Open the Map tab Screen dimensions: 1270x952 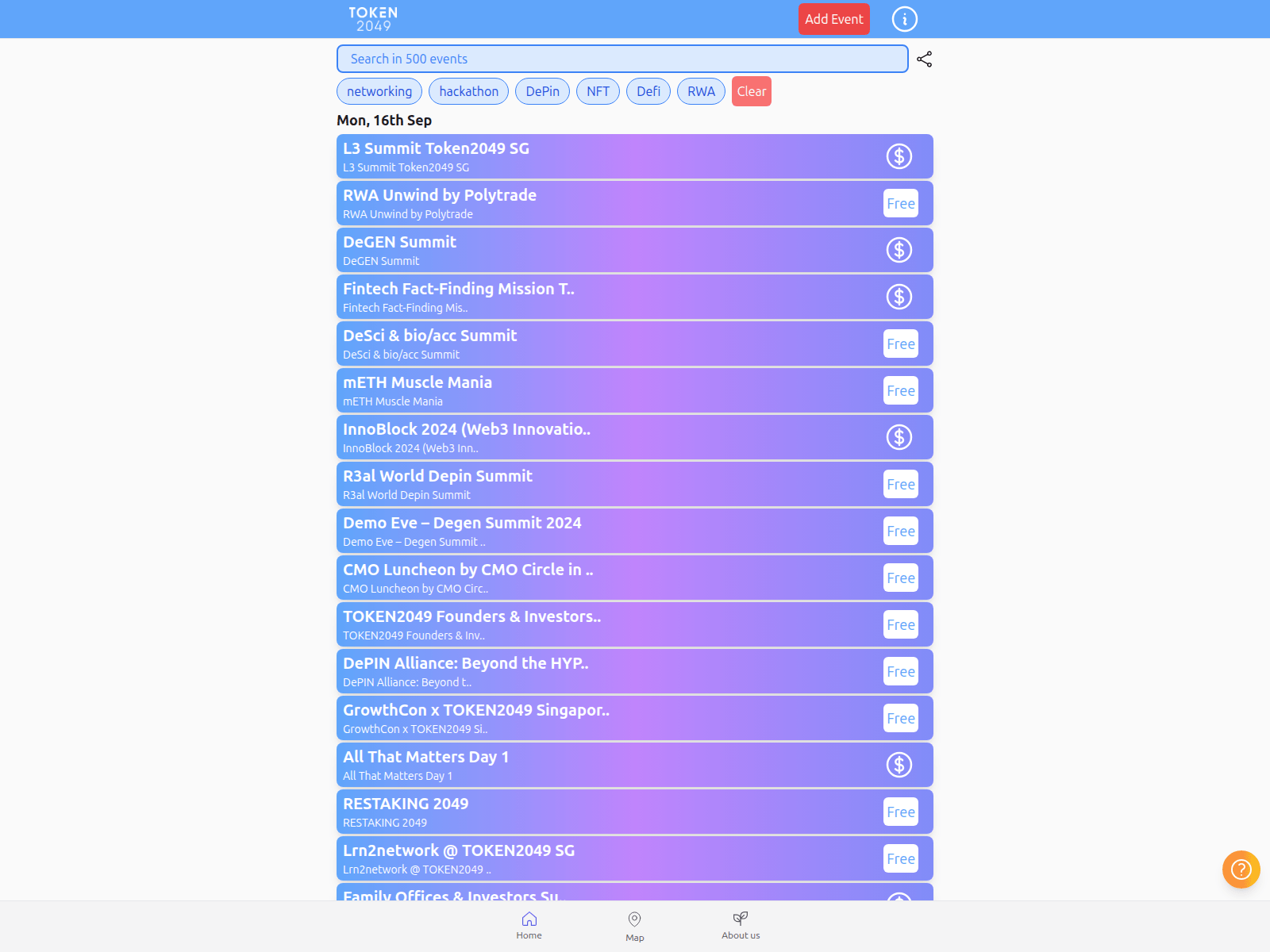635,927
